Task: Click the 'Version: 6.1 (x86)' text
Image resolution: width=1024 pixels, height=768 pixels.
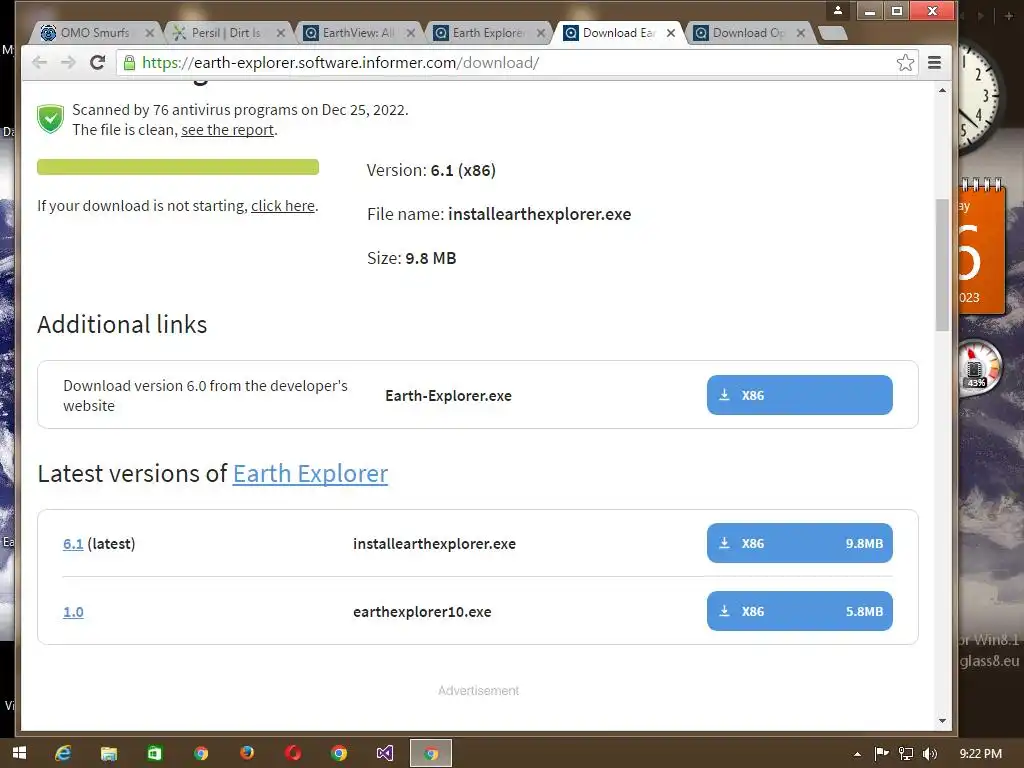Action: (x=431, y=170)
